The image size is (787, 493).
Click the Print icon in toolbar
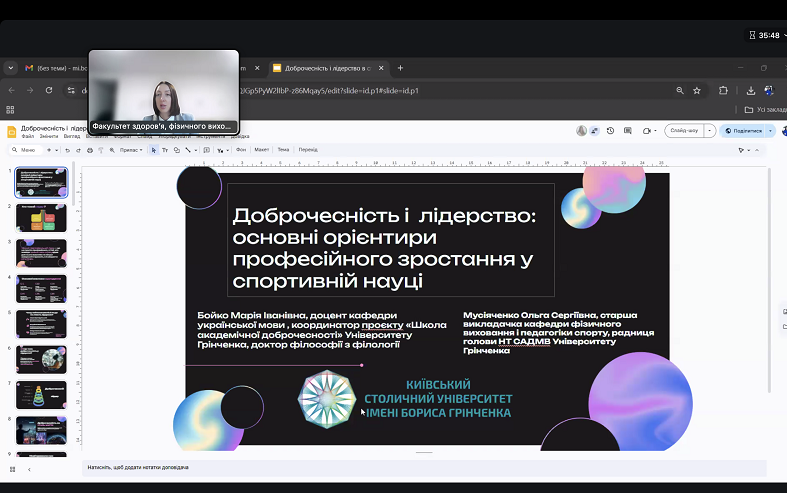coord(90,150)
